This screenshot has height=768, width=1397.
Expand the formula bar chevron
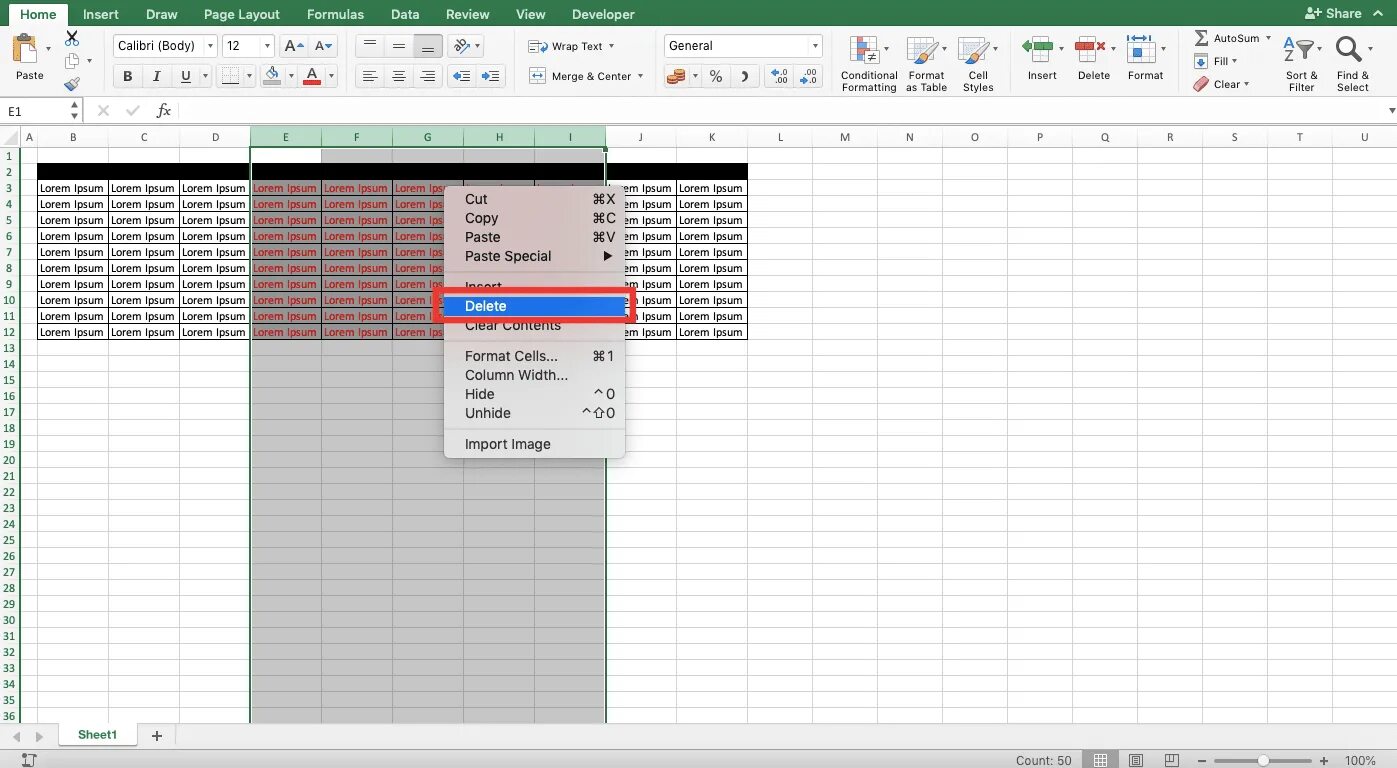[x=1391, y=111]
